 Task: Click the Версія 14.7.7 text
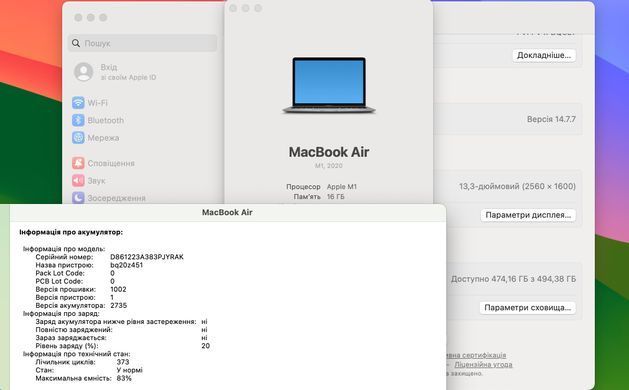(551, 119)
